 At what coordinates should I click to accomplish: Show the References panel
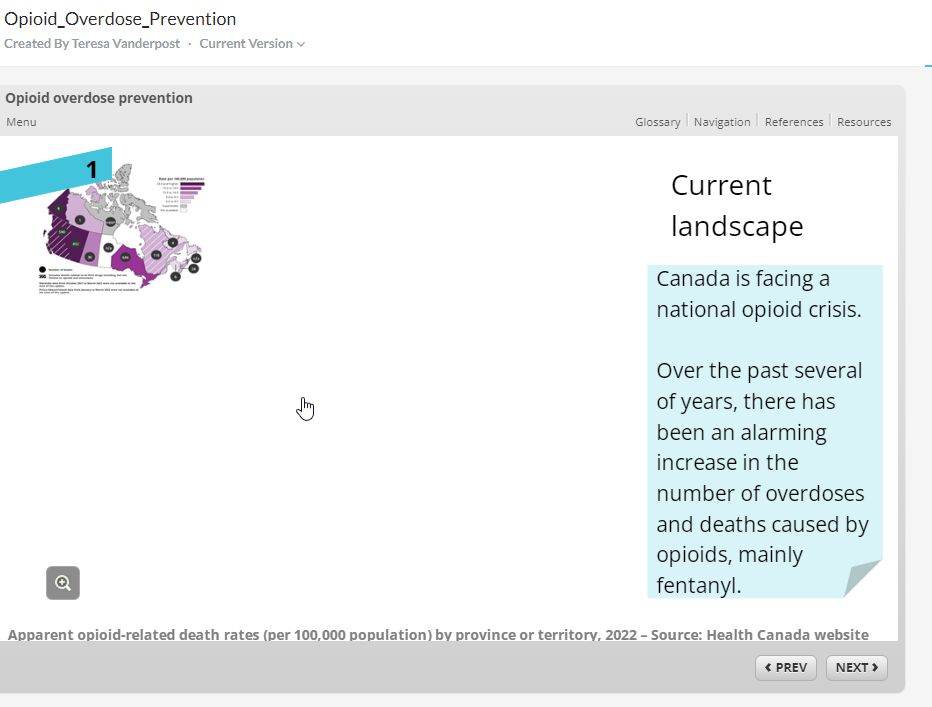point(794,122)
